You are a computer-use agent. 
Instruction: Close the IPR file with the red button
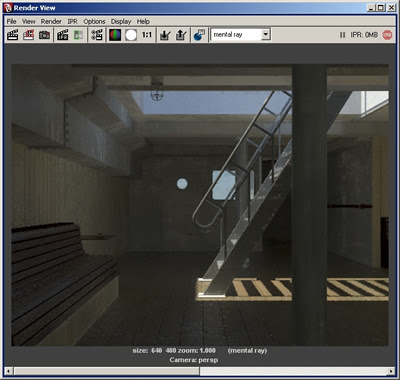coord(387,35)
